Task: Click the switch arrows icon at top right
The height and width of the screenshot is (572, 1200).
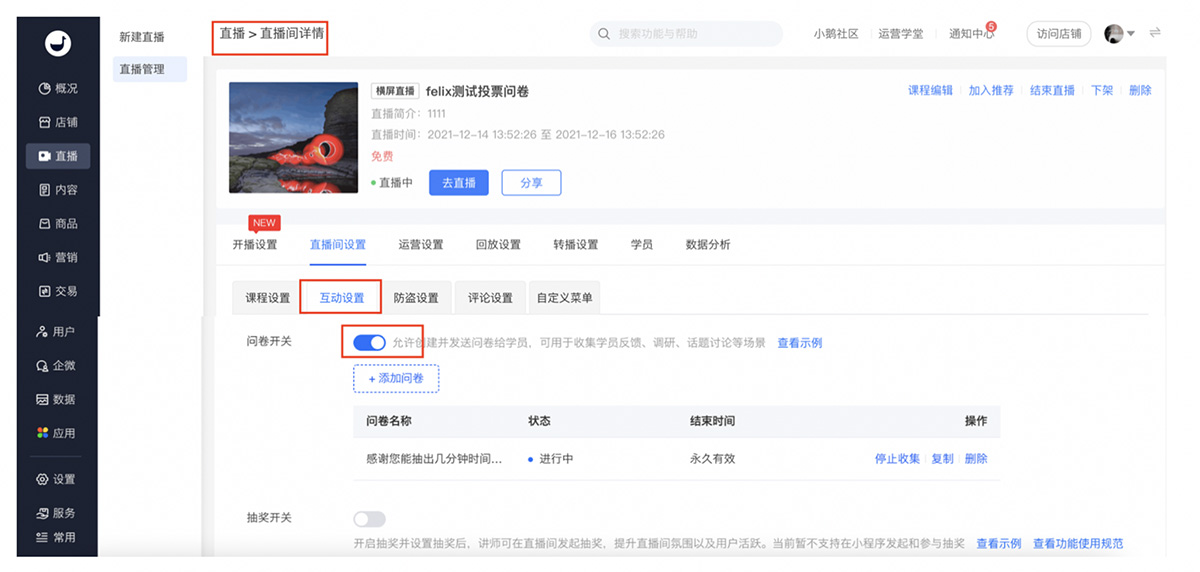Action: [x=1155, y=33]
